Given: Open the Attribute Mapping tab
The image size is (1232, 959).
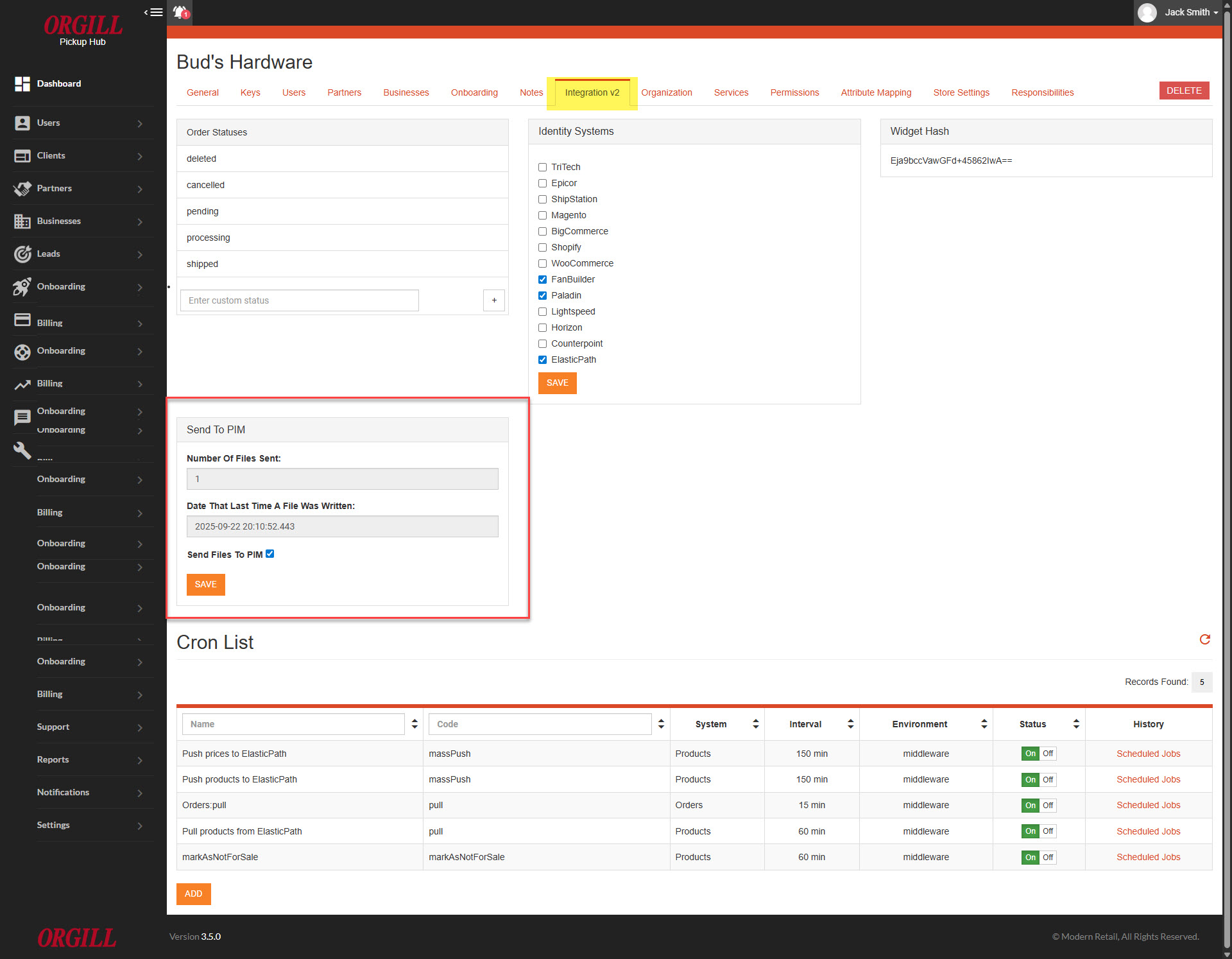Looking at the screenshot, I should coord(876,92).
